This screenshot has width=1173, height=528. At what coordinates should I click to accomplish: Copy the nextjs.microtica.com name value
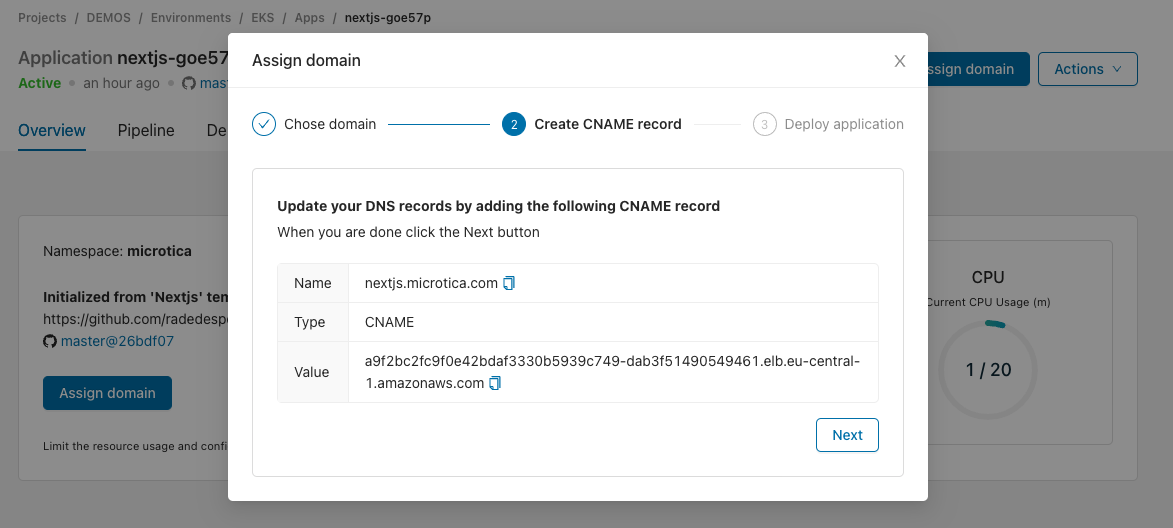tap(509, 283)
